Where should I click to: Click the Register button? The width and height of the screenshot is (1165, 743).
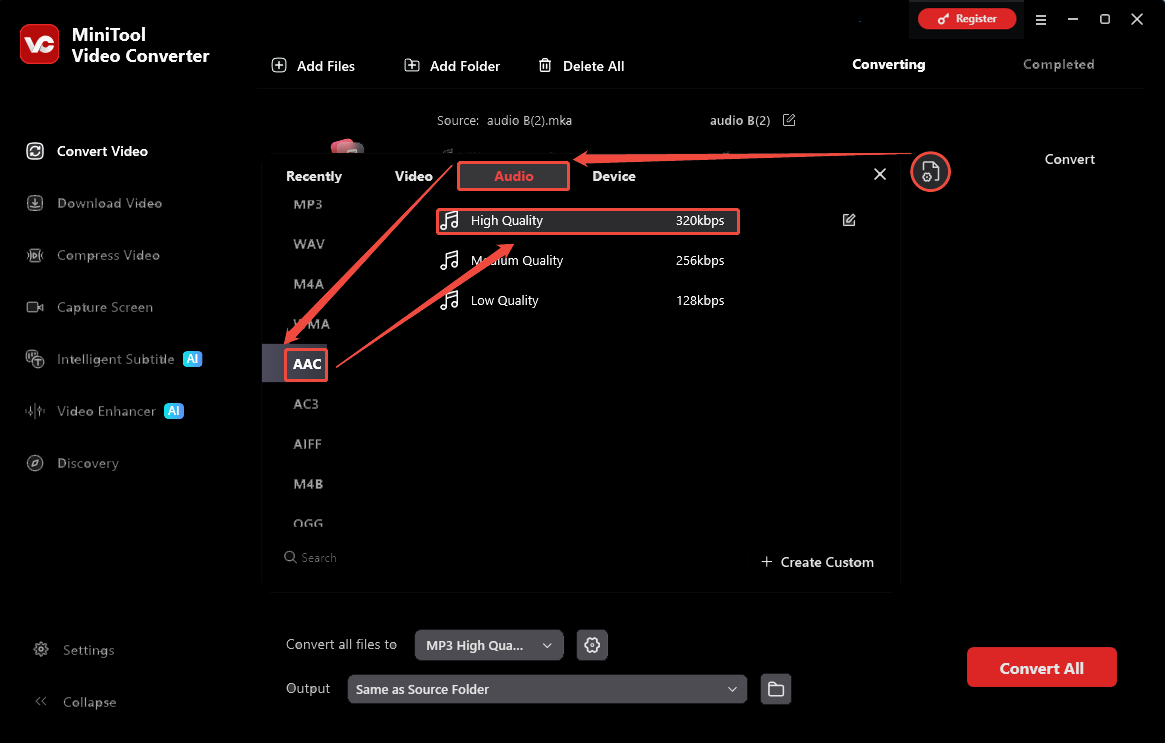(967, 19)
